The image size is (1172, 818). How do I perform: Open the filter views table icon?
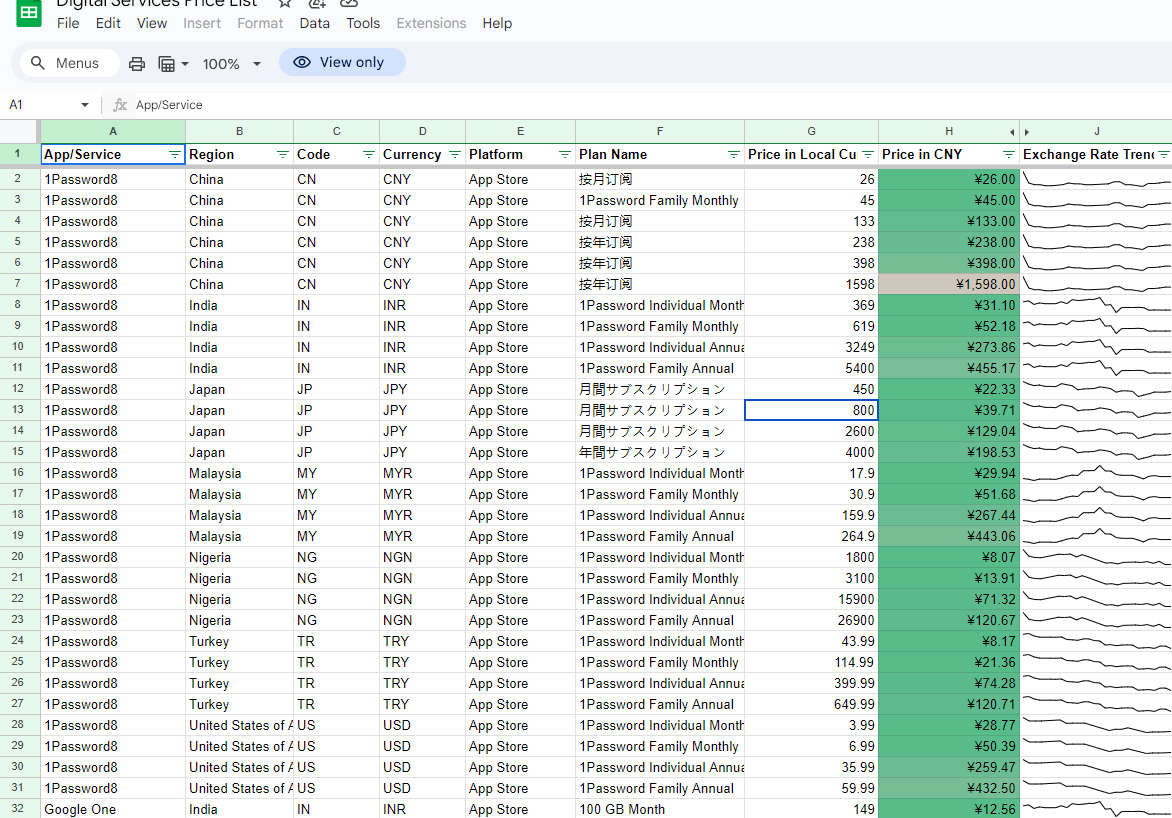pyautogui.click(x=166, y=64)
